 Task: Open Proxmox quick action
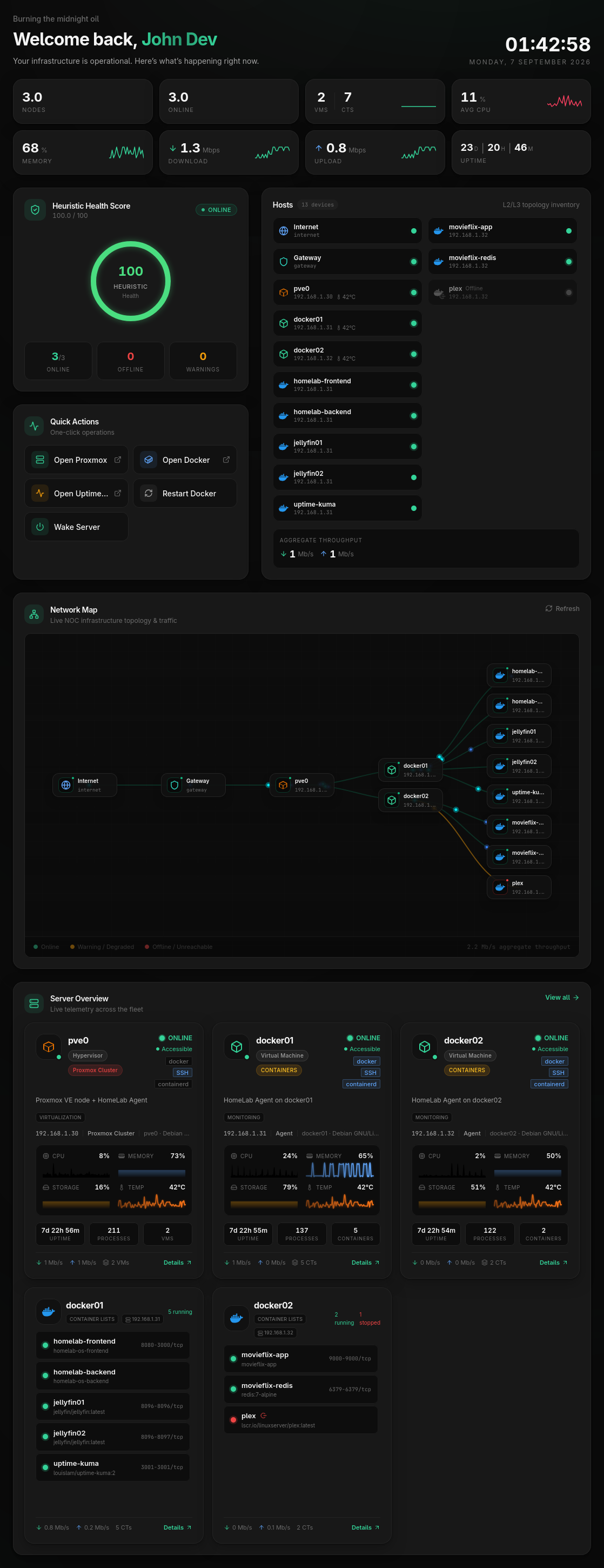pos(76,460)
